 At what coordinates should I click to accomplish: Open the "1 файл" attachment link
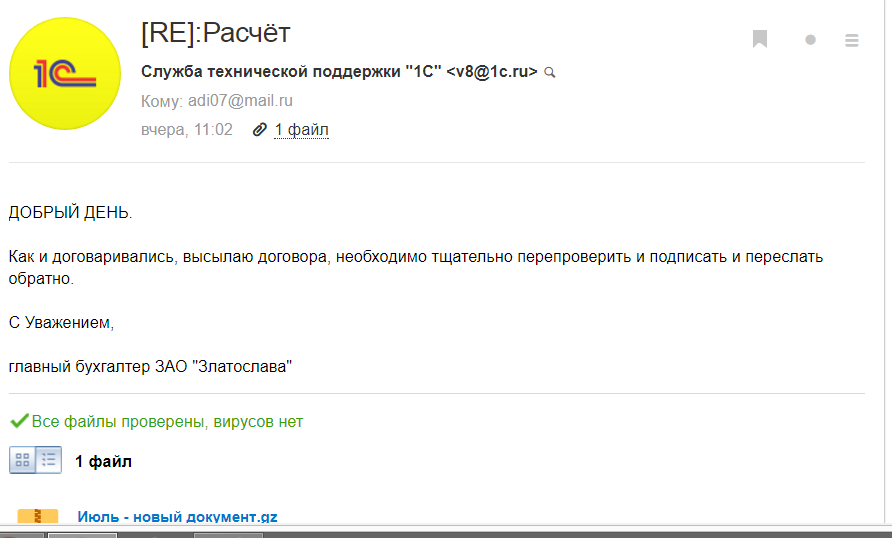point(302,130)
